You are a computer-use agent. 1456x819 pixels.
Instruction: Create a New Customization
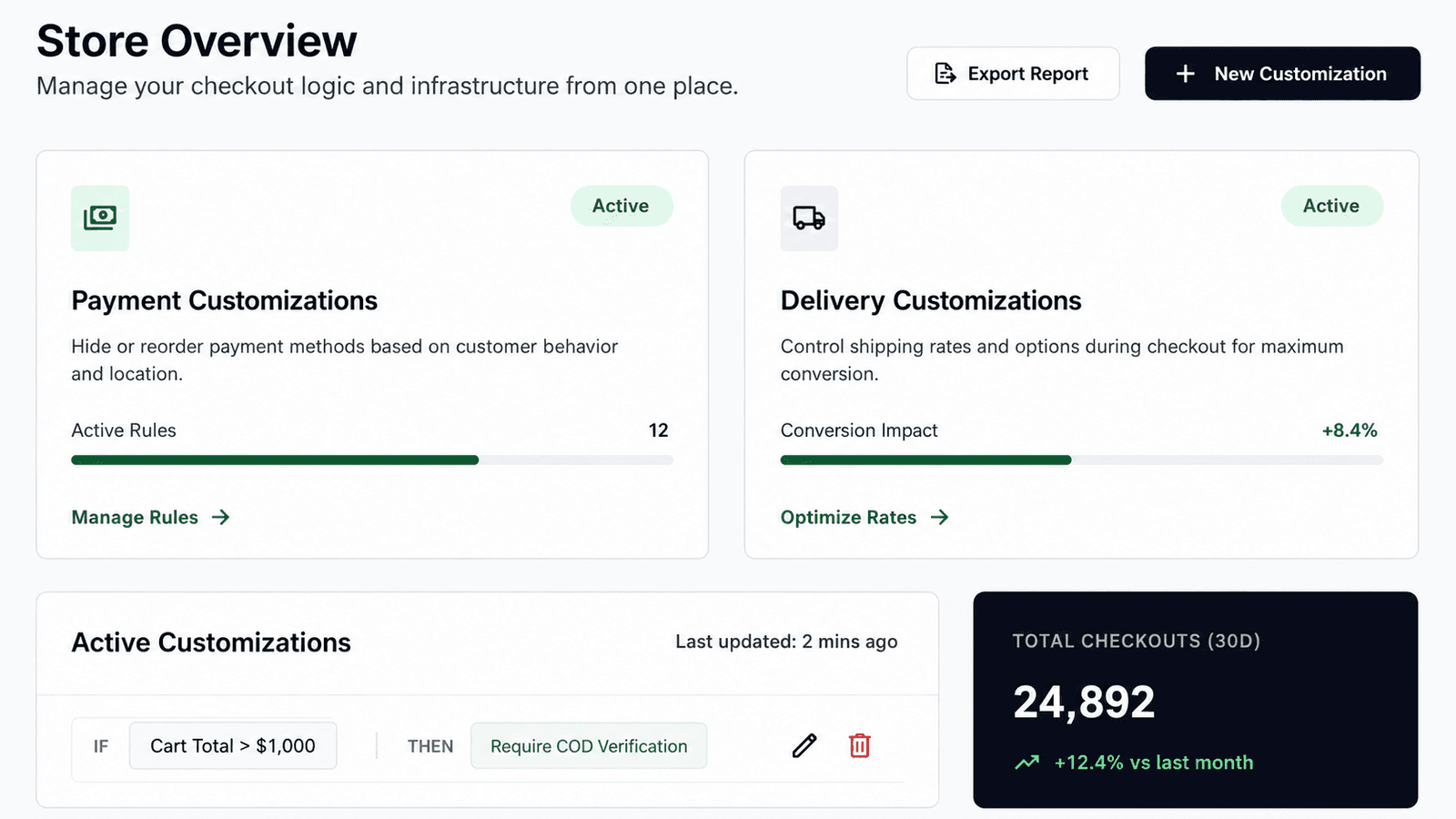click(x=1282, y=74)
